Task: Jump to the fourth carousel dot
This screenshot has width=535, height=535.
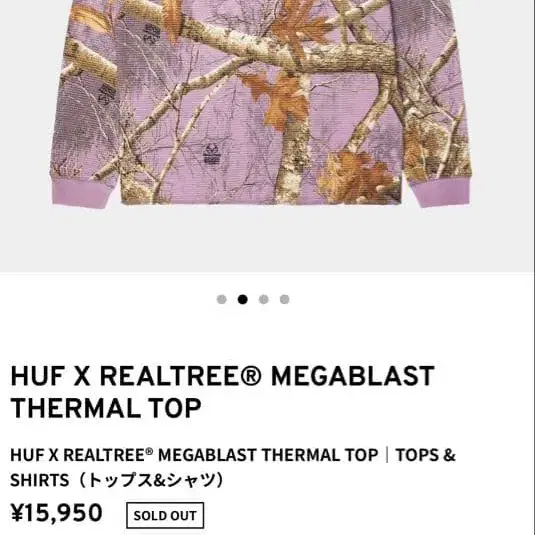Action: click(285, 299)
